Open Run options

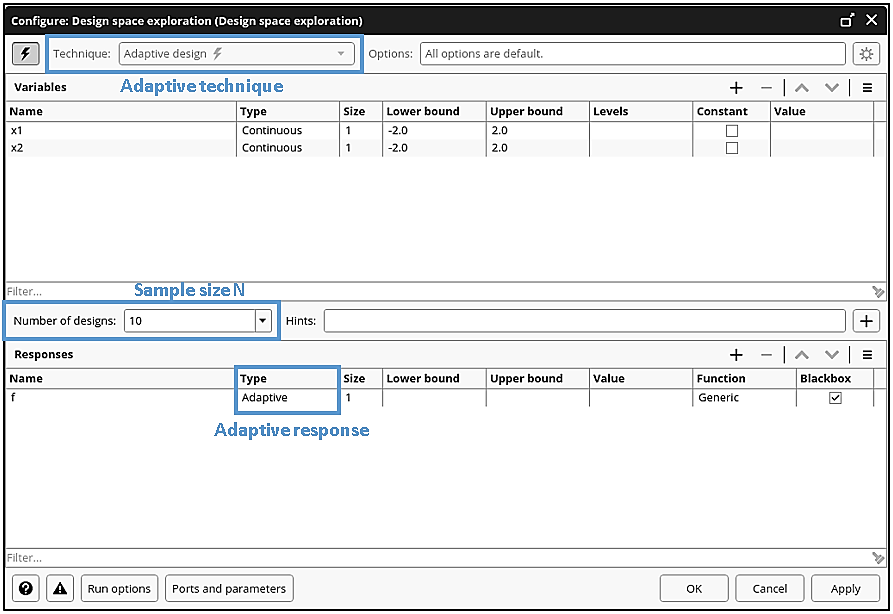tap(119, 588)
